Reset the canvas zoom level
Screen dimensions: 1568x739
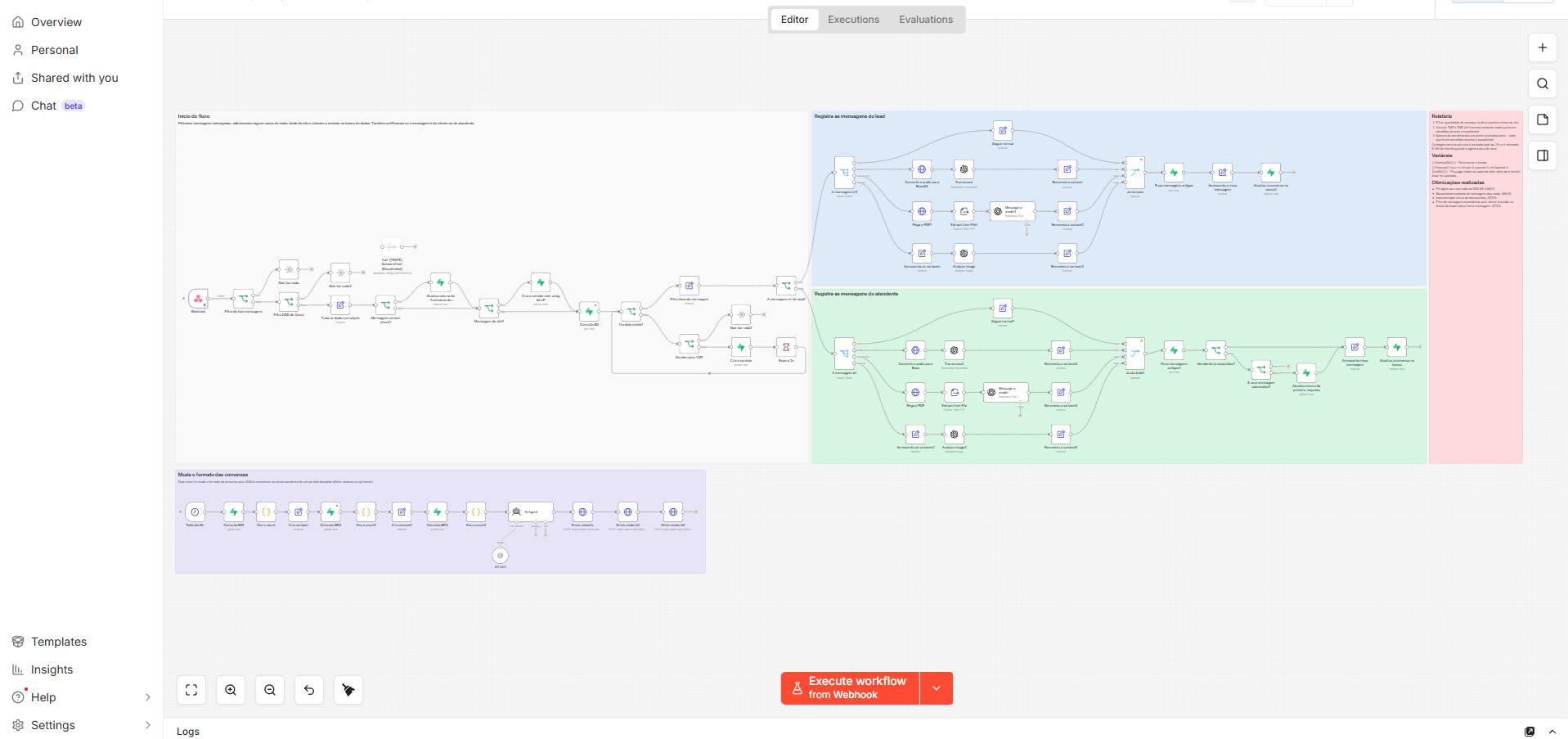point(309,690)
